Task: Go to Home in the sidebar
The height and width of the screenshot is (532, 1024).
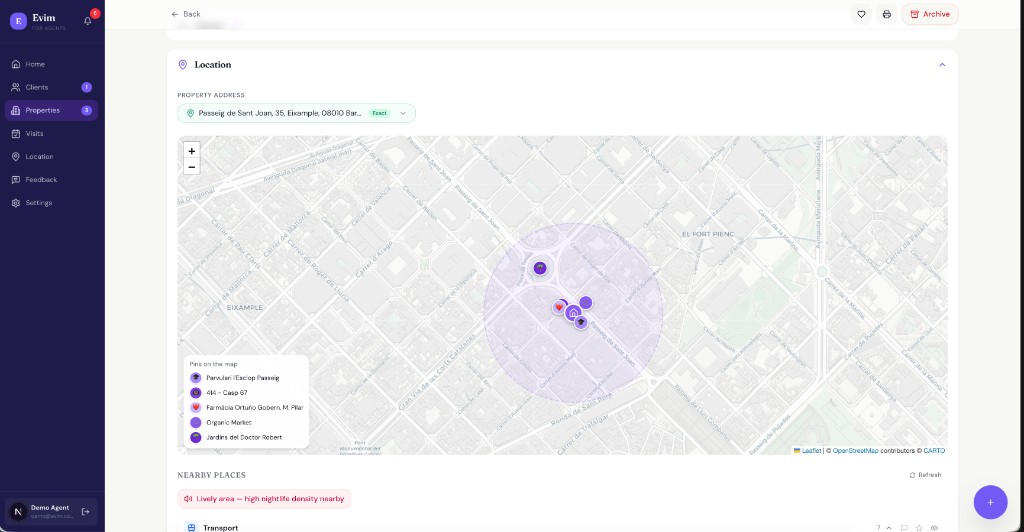Action: pyautogui.click(x=52, y=64)
